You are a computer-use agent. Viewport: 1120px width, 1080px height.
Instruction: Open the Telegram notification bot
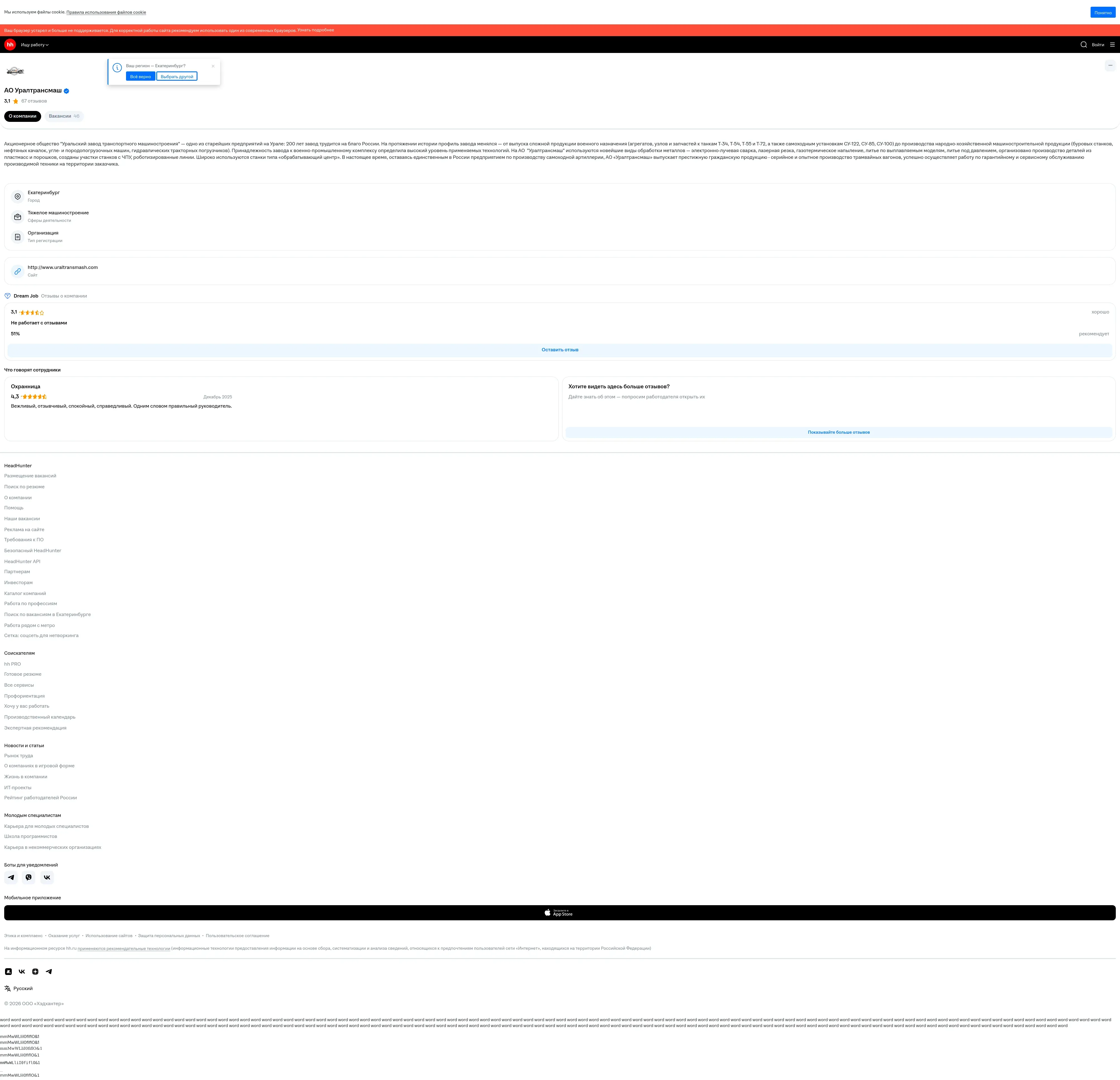11,877
